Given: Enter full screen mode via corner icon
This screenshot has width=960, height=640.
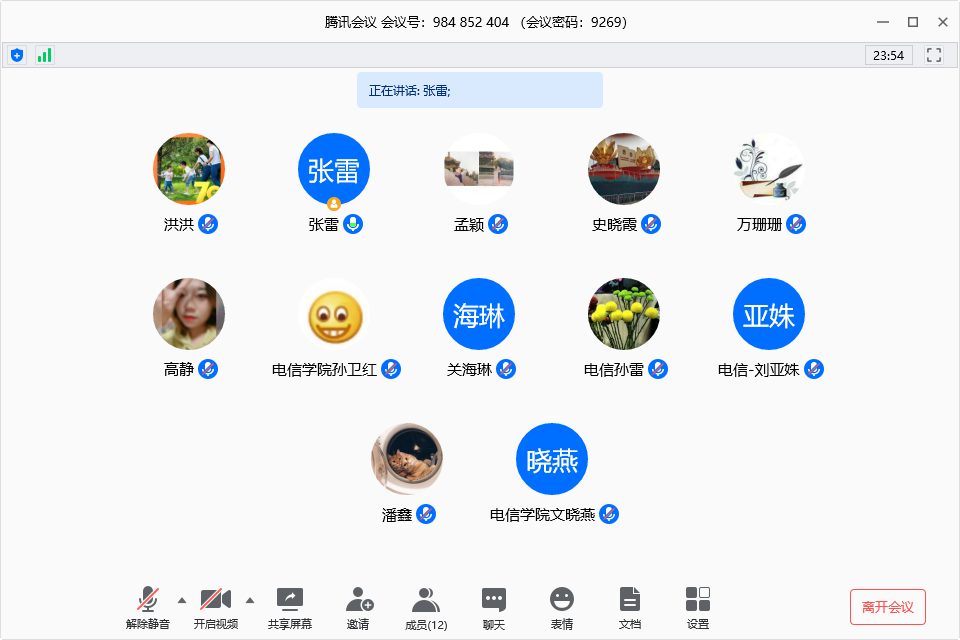Looking at the screenshot, I should tap(934, 55).
